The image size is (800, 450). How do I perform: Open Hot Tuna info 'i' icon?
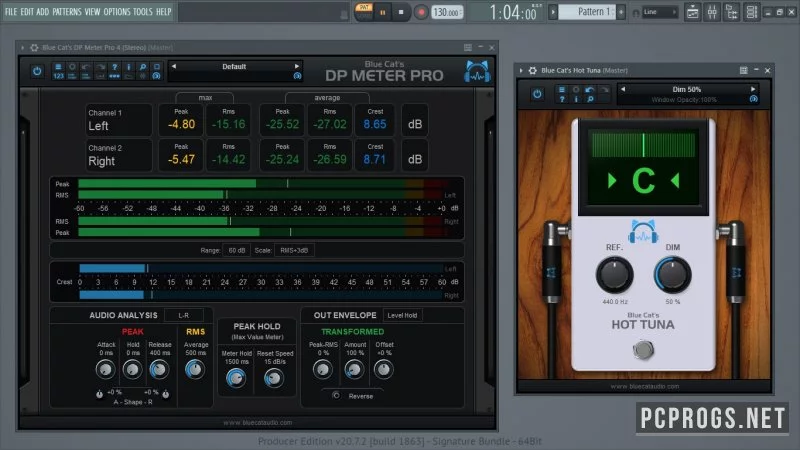(576, 99)
